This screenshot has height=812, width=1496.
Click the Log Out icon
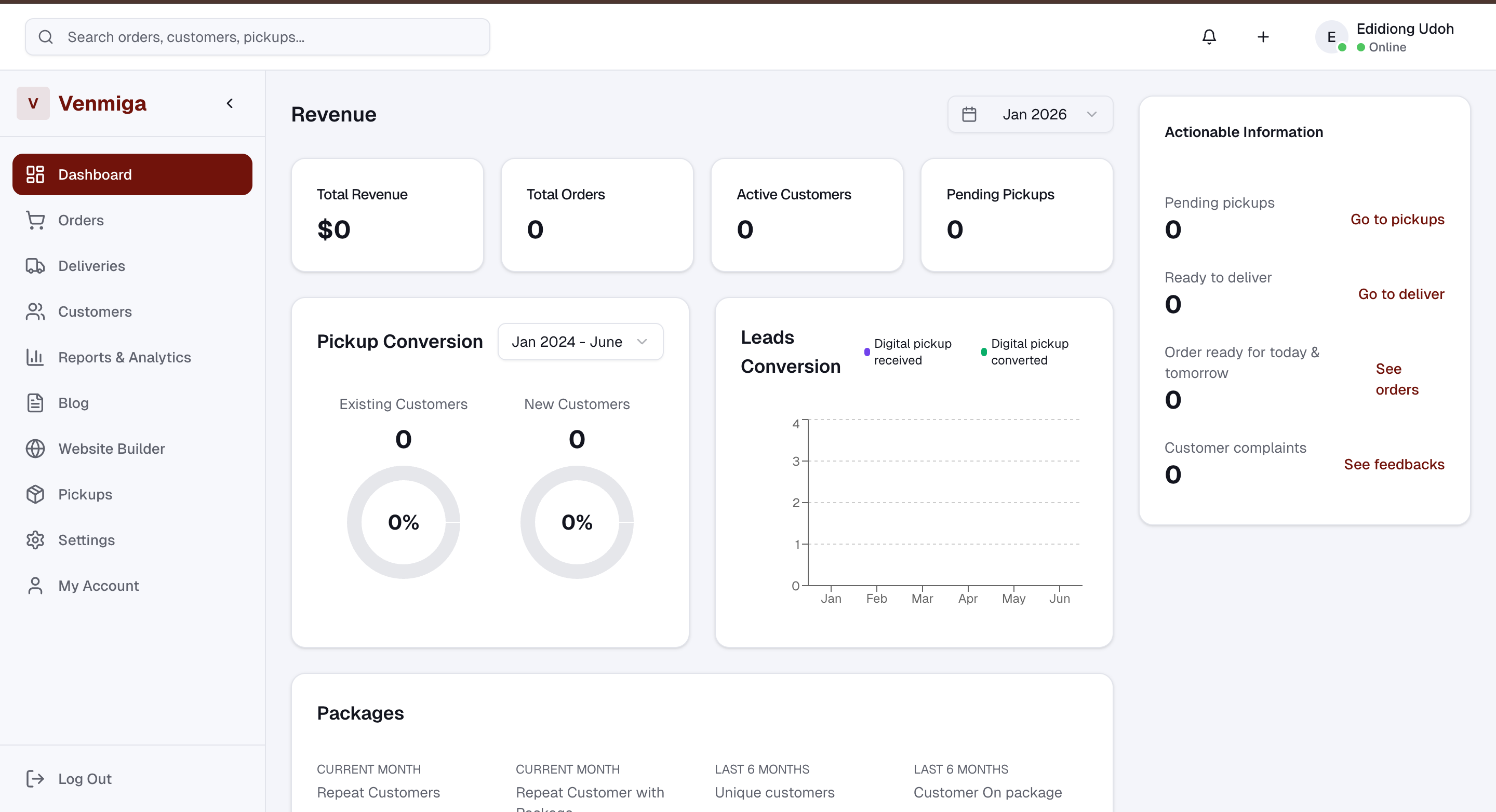point(35,779)
